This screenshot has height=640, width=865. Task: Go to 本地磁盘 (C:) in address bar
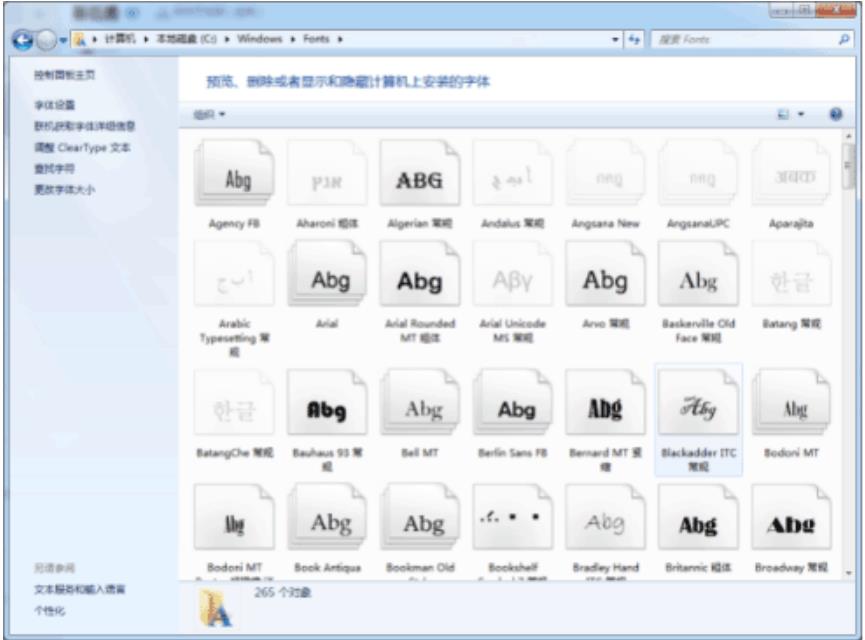(186, 39)
